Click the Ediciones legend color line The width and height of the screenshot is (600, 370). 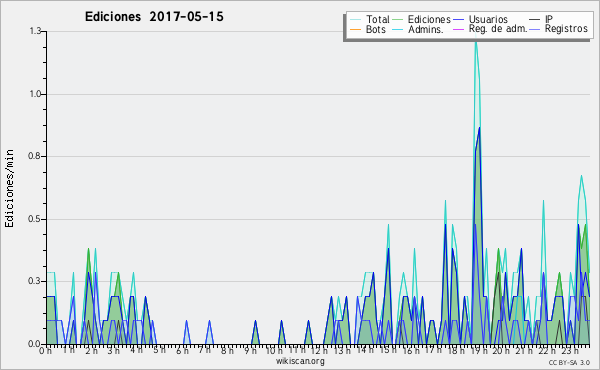(398, 20)
